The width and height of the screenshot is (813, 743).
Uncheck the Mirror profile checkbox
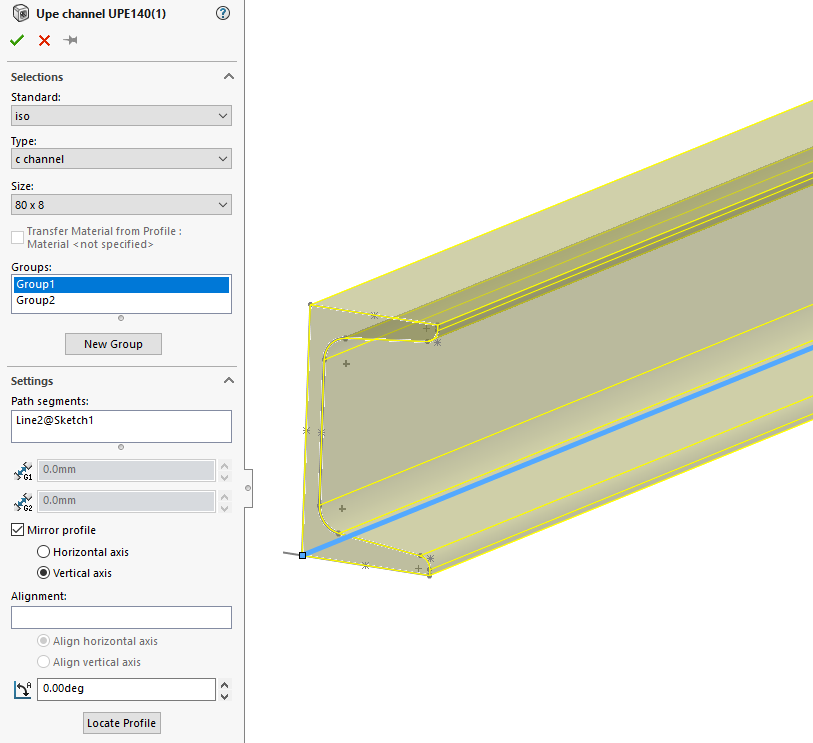click(x=18, y=530)
